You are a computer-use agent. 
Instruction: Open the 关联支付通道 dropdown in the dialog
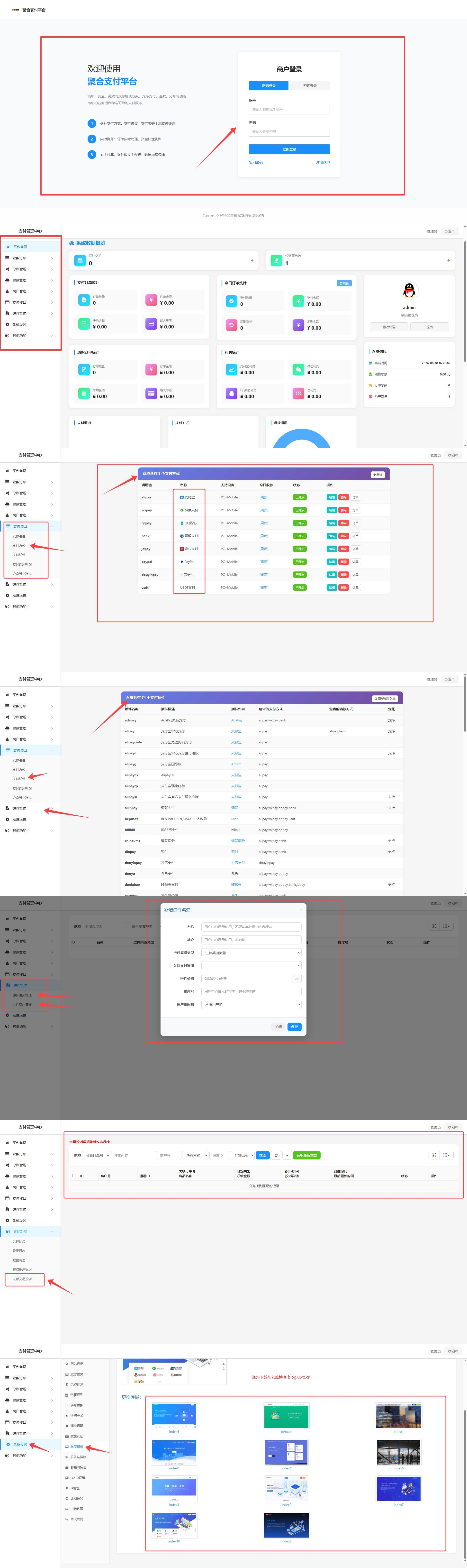pyautogui.click(x=251, y=965)
